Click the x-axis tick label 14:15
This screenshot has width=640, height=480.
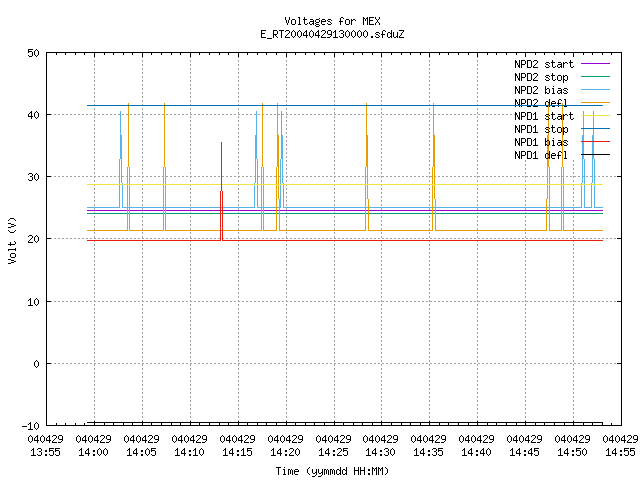[237, 453]
